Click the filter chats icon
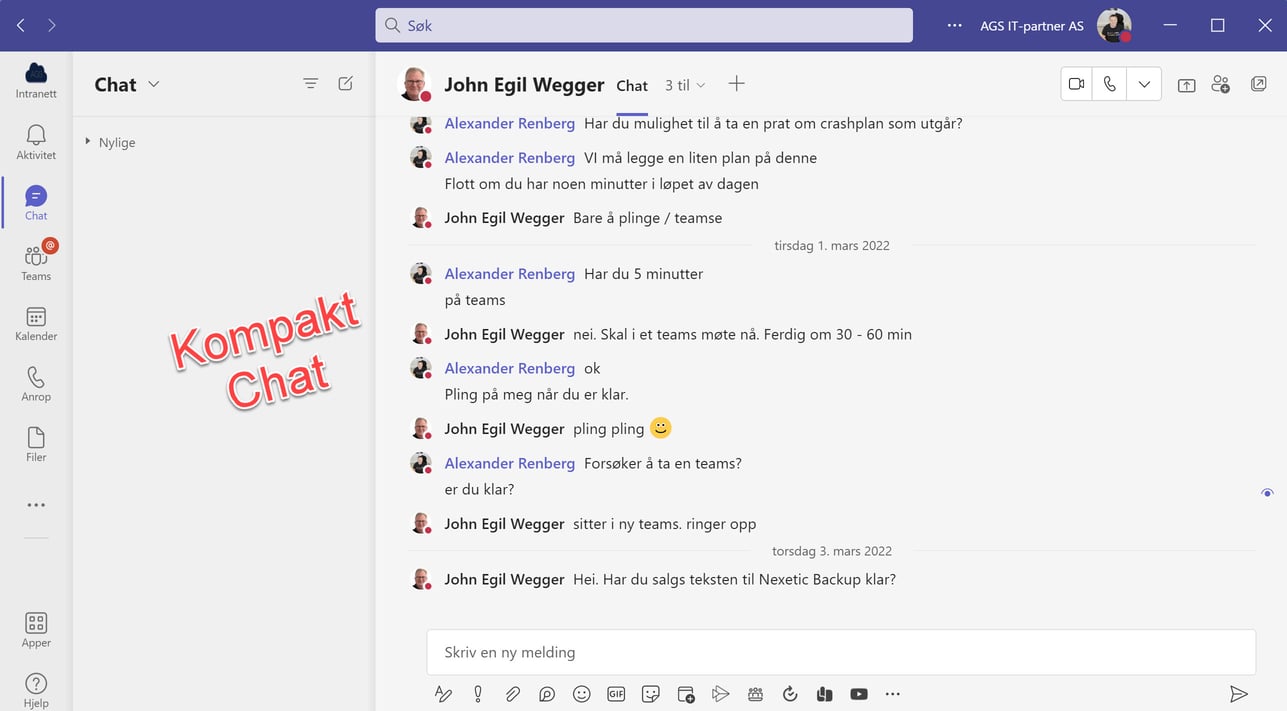 point(311,84)
